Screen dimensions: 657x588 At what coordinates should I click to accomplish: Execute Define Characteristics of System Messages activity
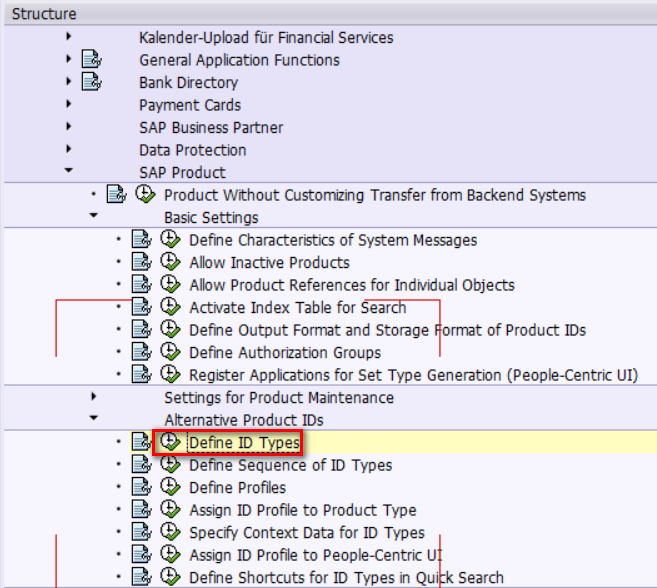pyautogui.click(x=170, y=240)
